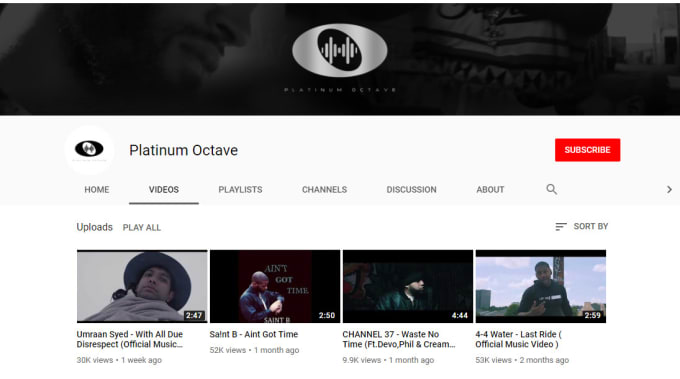680x379 pixels.
Task: Click the Ain't Got Time thumbnail
Action: coord(275,286)
